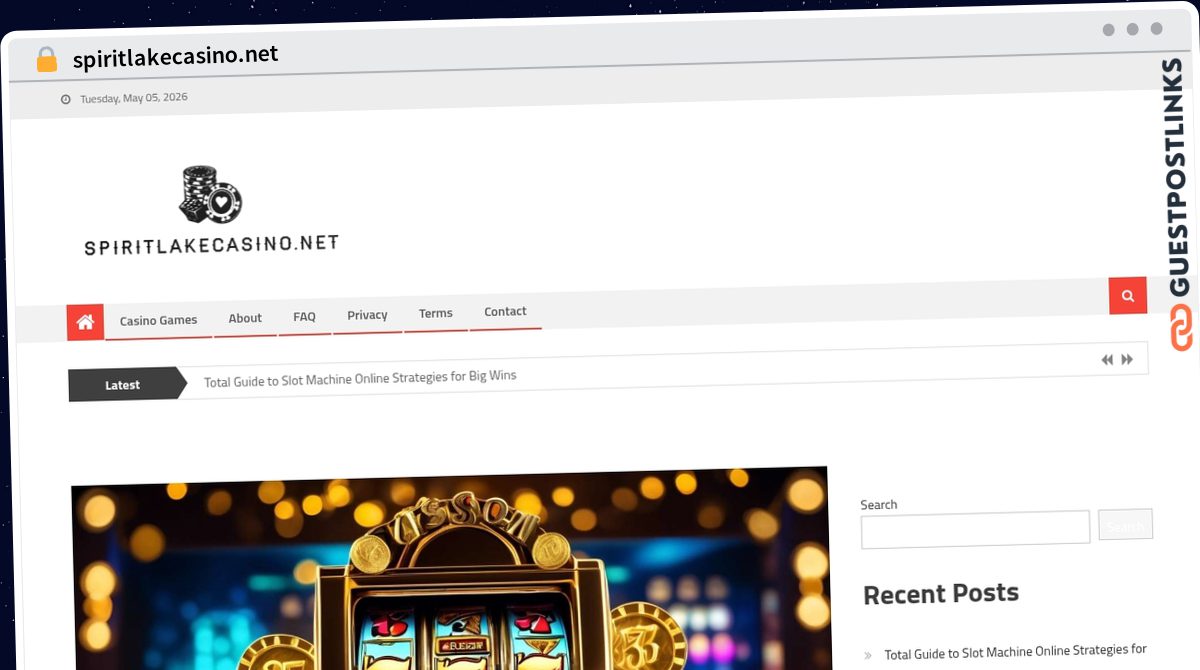Open the slot machine featured image
The width and height of the screenshot is (1200, 670).
[450, 568]
